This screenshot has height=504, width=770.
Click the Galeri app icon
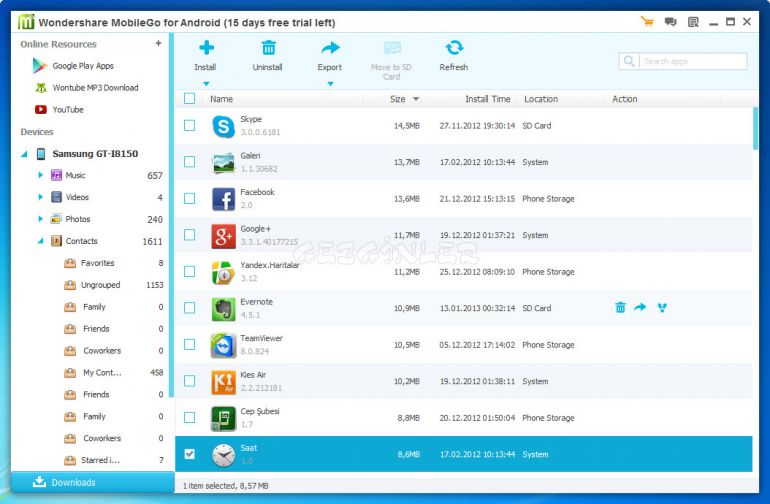(x=223, y=163)
